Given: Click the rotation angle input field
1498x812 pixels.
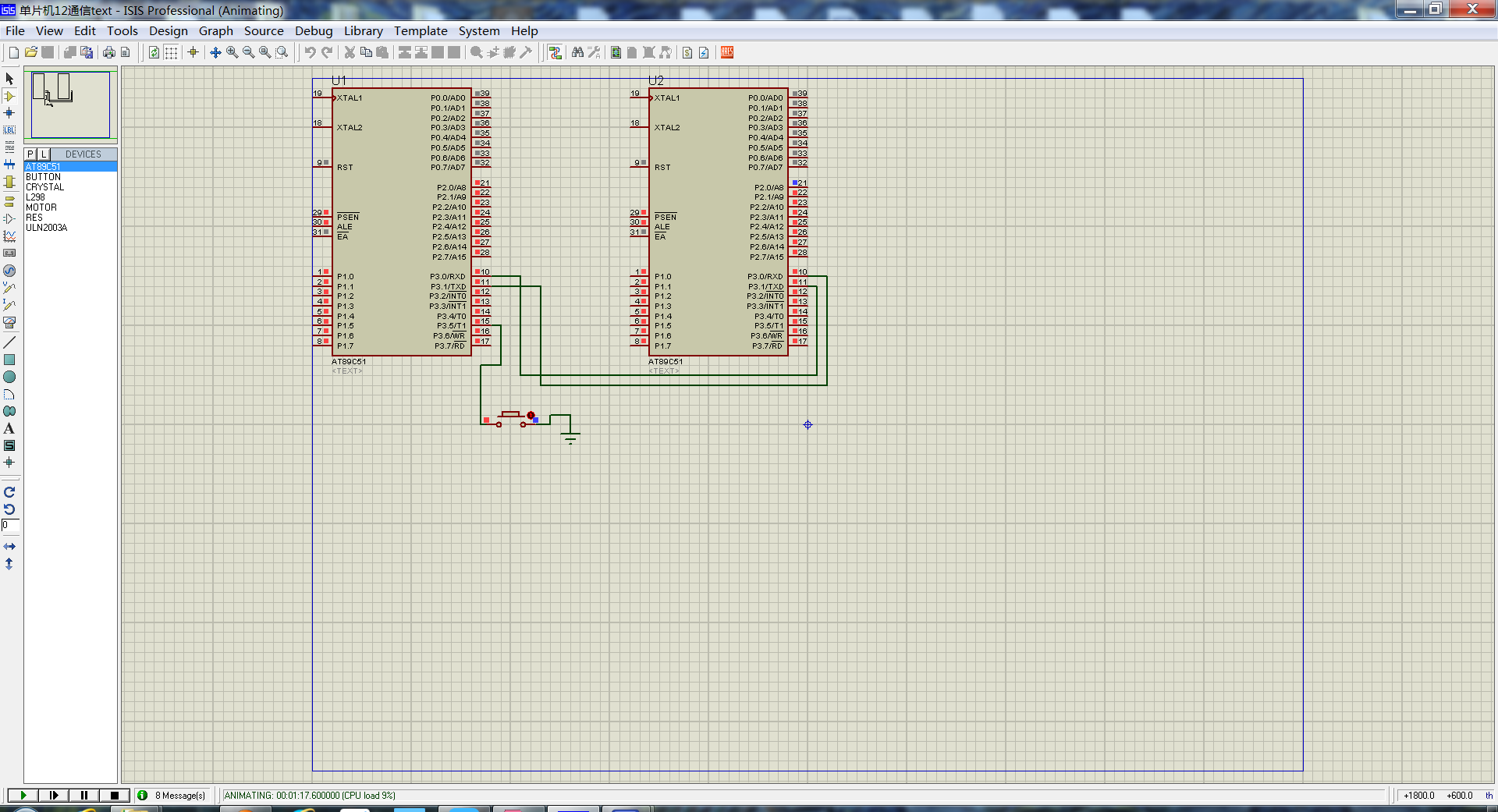Looking at the screenshot, I should [x=9, y=526].
